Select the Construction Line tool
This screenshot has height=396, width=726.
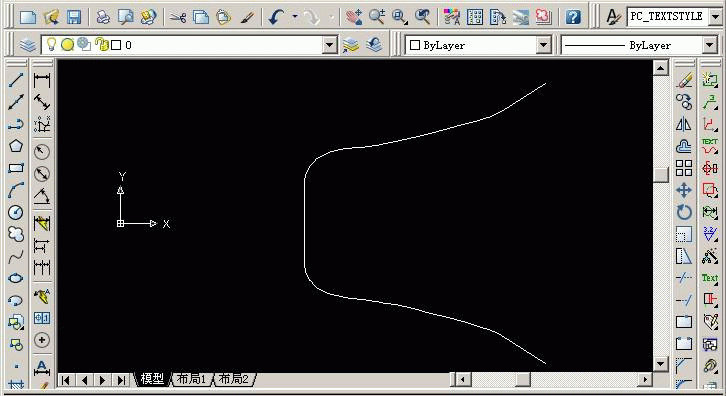point(16,102)
